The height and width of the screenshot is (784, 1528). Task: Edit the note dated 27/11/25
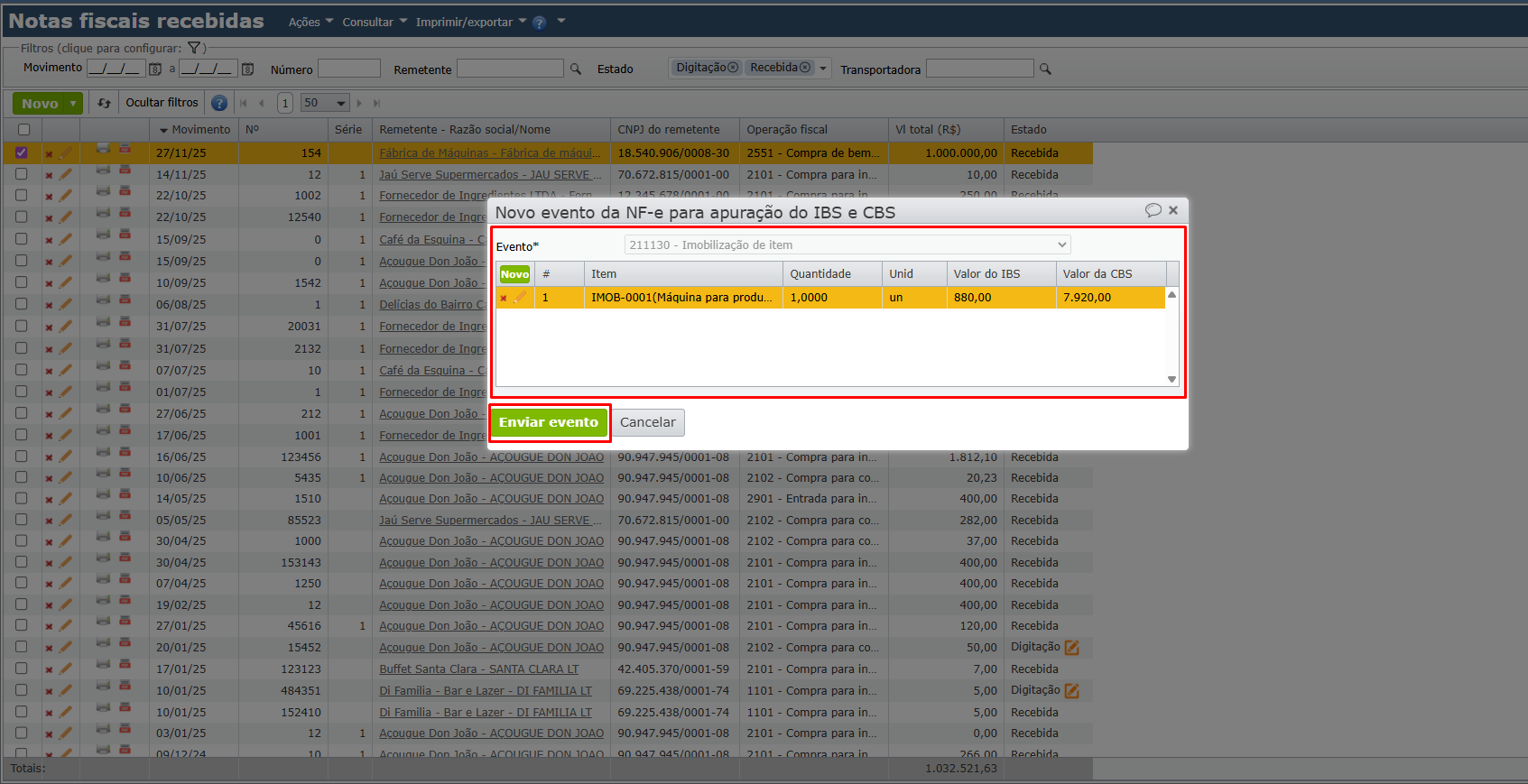tap(65, 152)
